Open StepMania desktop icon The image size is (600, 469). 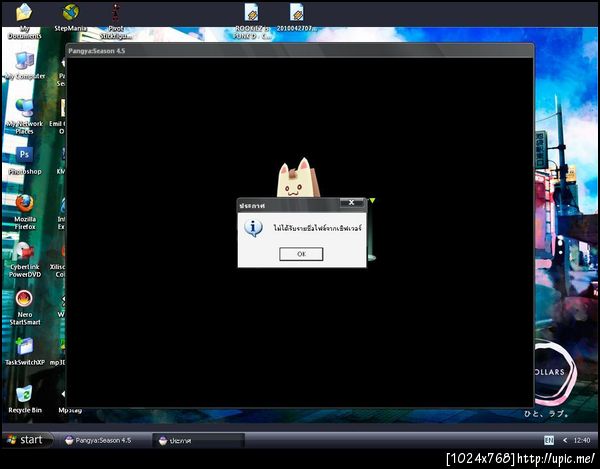coord(70,18)
